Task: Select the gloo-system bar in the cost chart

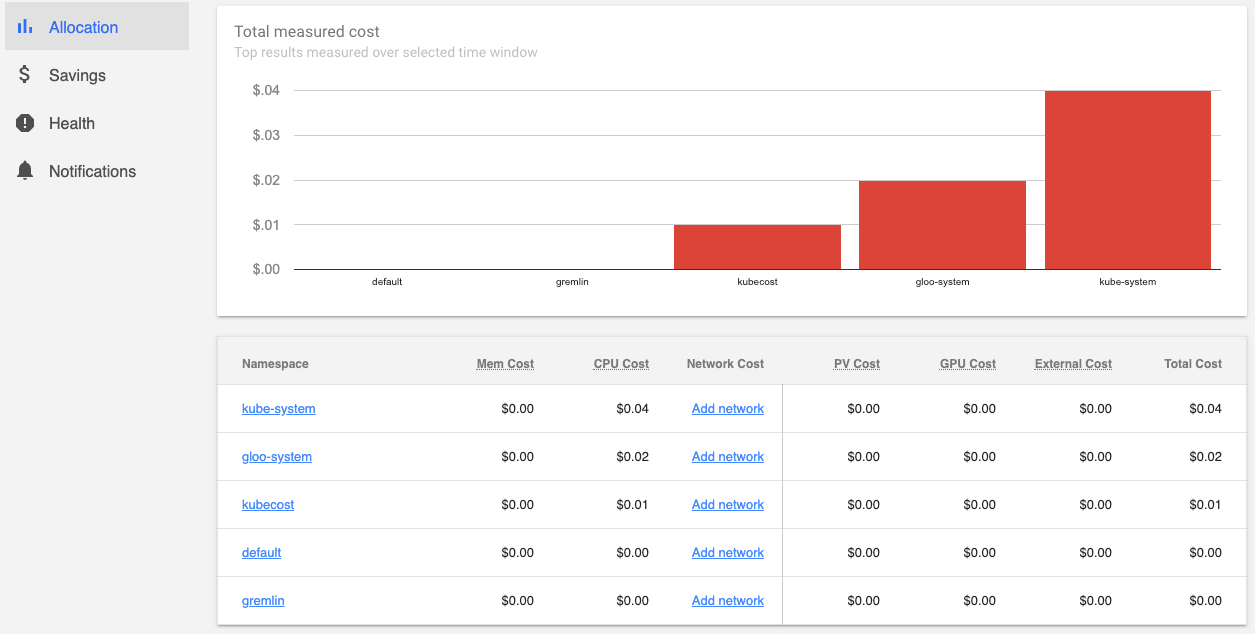Action: point(941,225)
